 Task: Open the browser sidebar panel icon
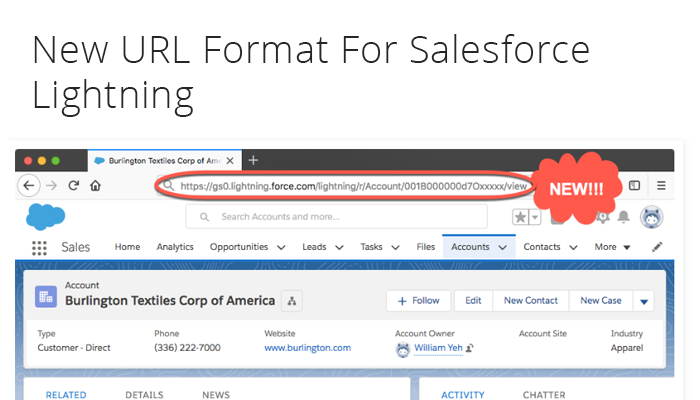click(634, 185)
